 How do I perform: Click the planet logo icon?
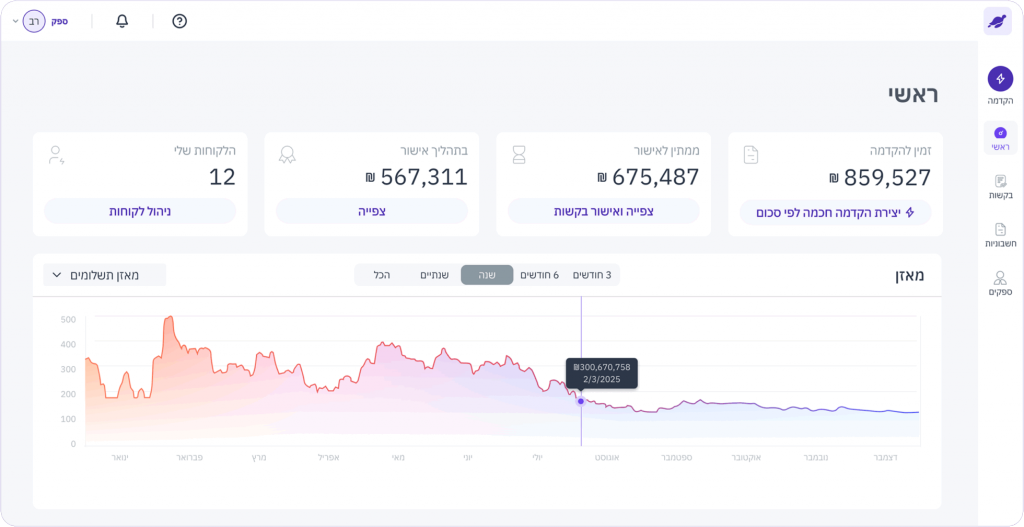(997, 21)
